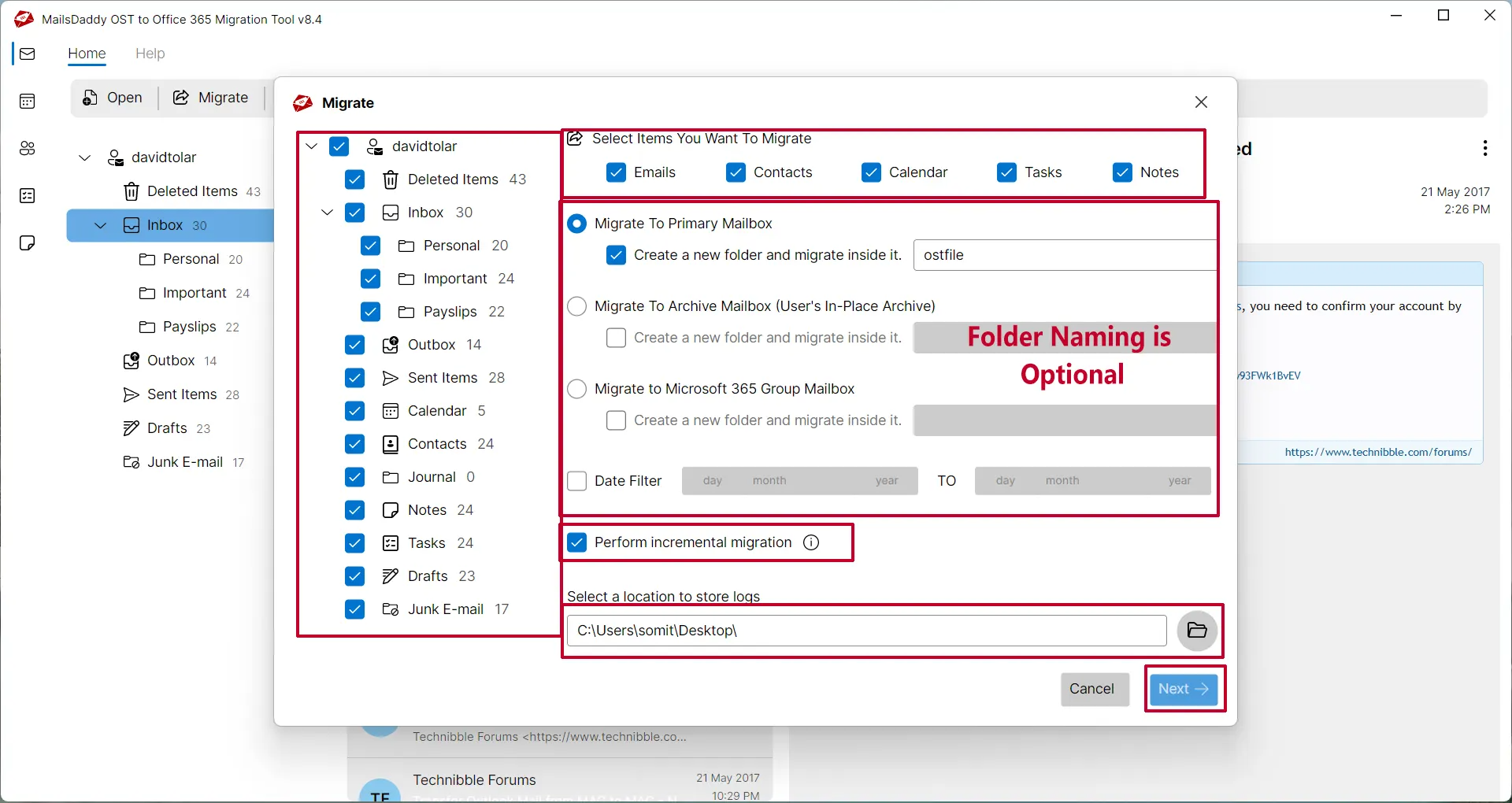
Task: Open the Help menu tab
Action: tap(150, 54)
